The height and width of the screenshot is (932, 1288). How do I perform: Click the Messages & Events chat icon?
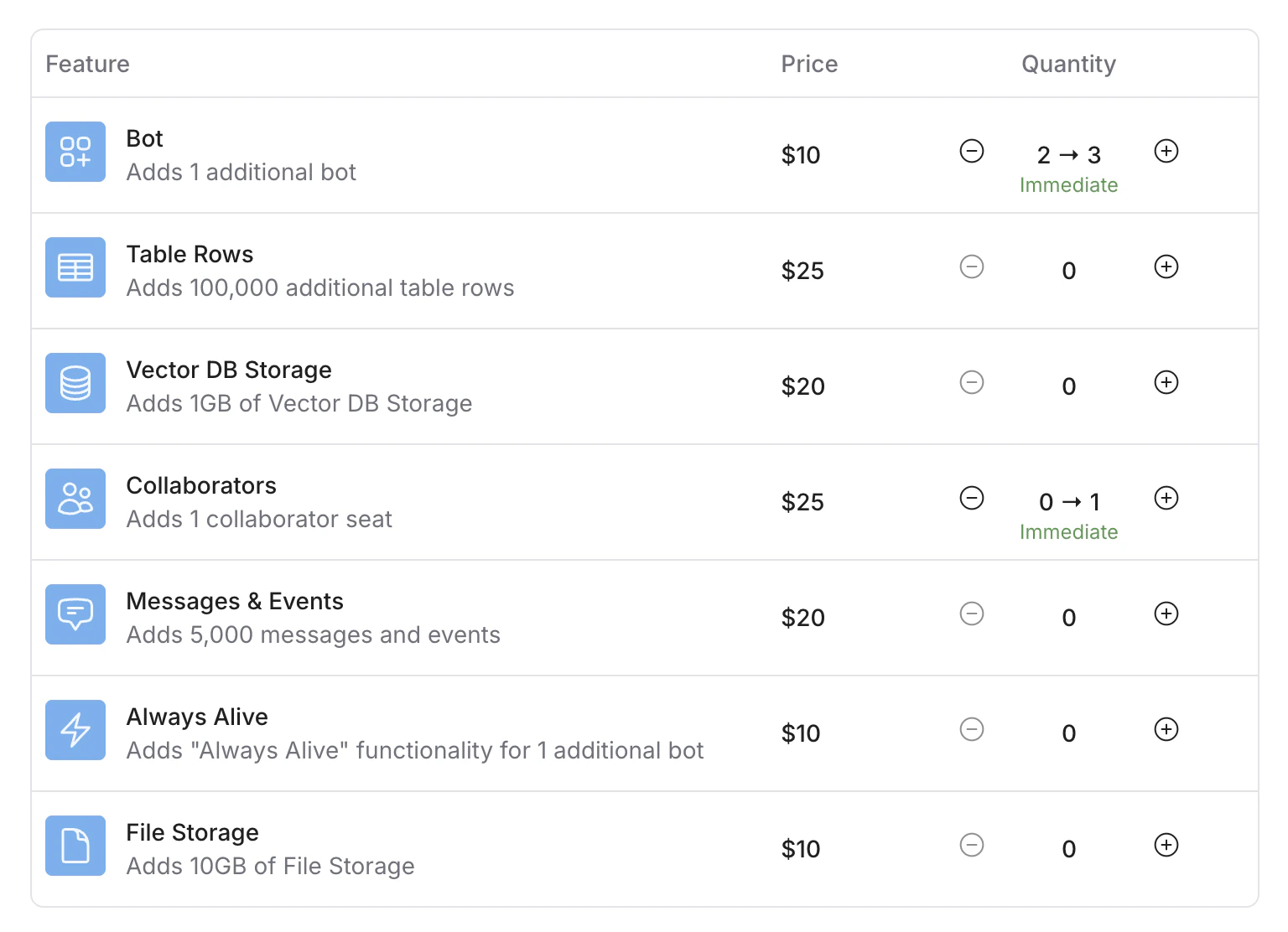pyautogui.click(x=75, y=614)
